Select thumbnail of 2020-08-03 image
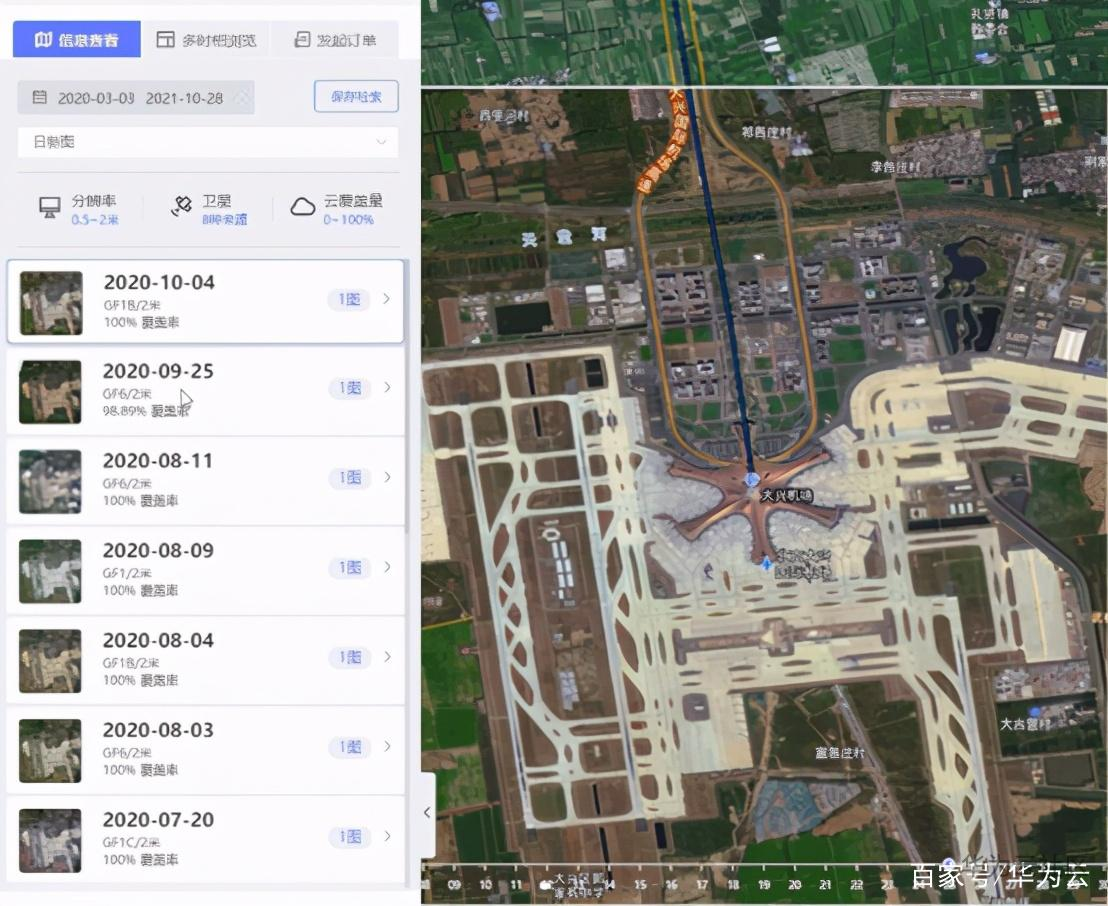 pyautogui.click(x=50, y=751)
